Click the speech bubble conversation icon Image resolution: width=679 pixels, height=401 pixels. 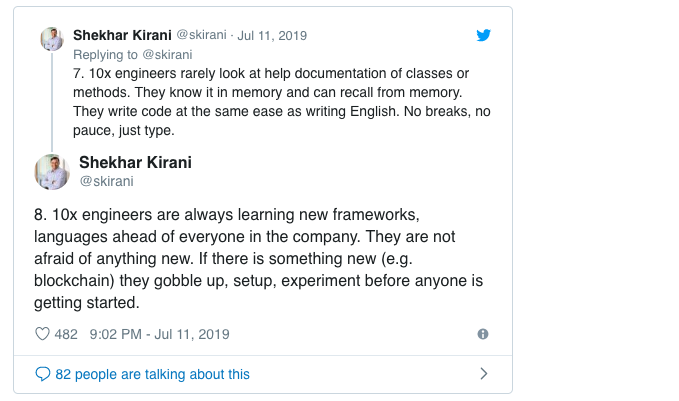42,374
